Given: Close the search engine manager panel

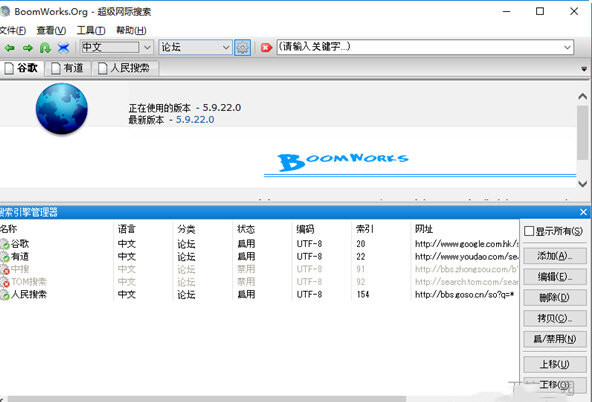Looking at the screenshot, I should click(x=583, y=212).
